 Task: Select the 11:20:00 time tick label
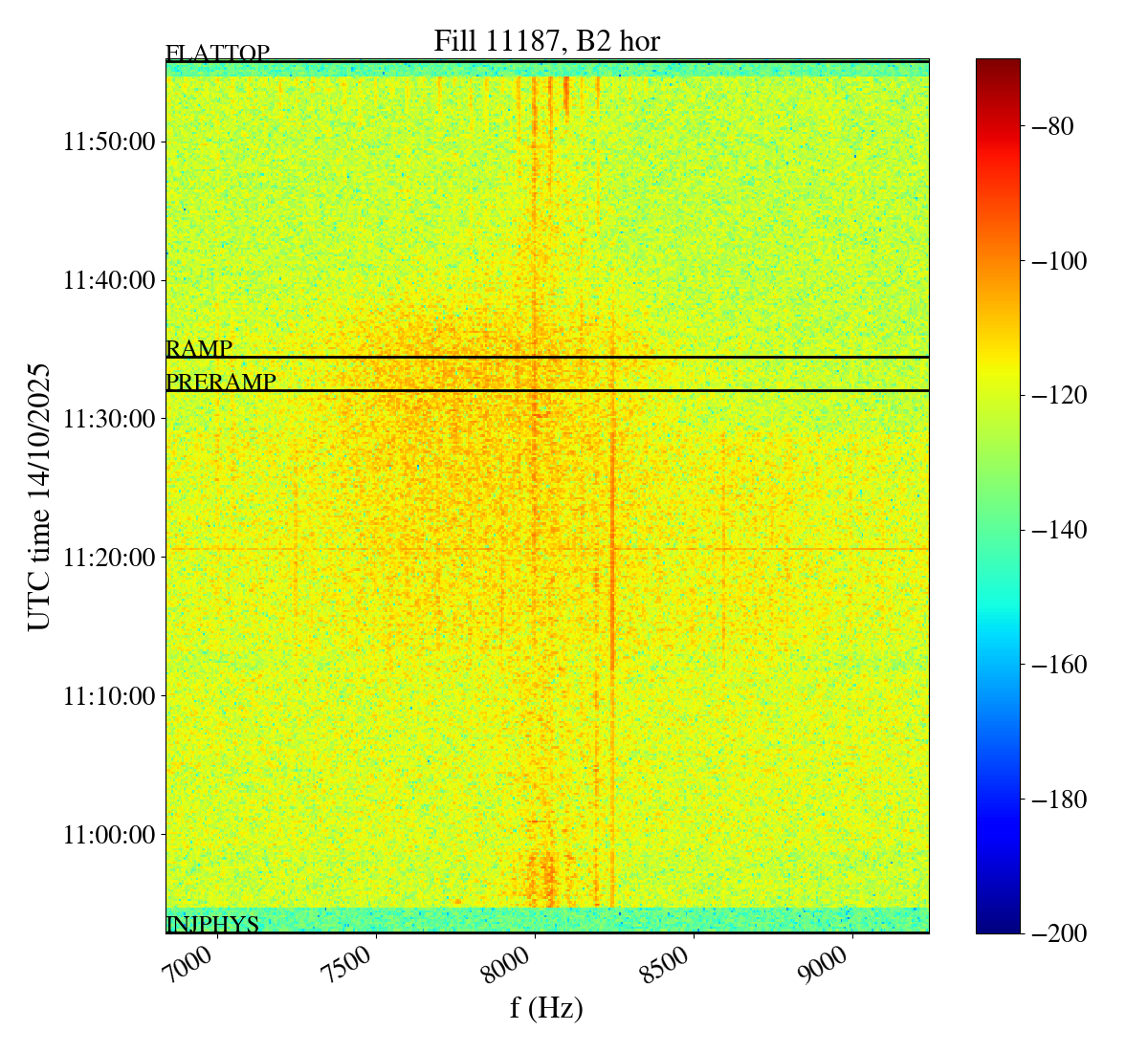point(109,558)
